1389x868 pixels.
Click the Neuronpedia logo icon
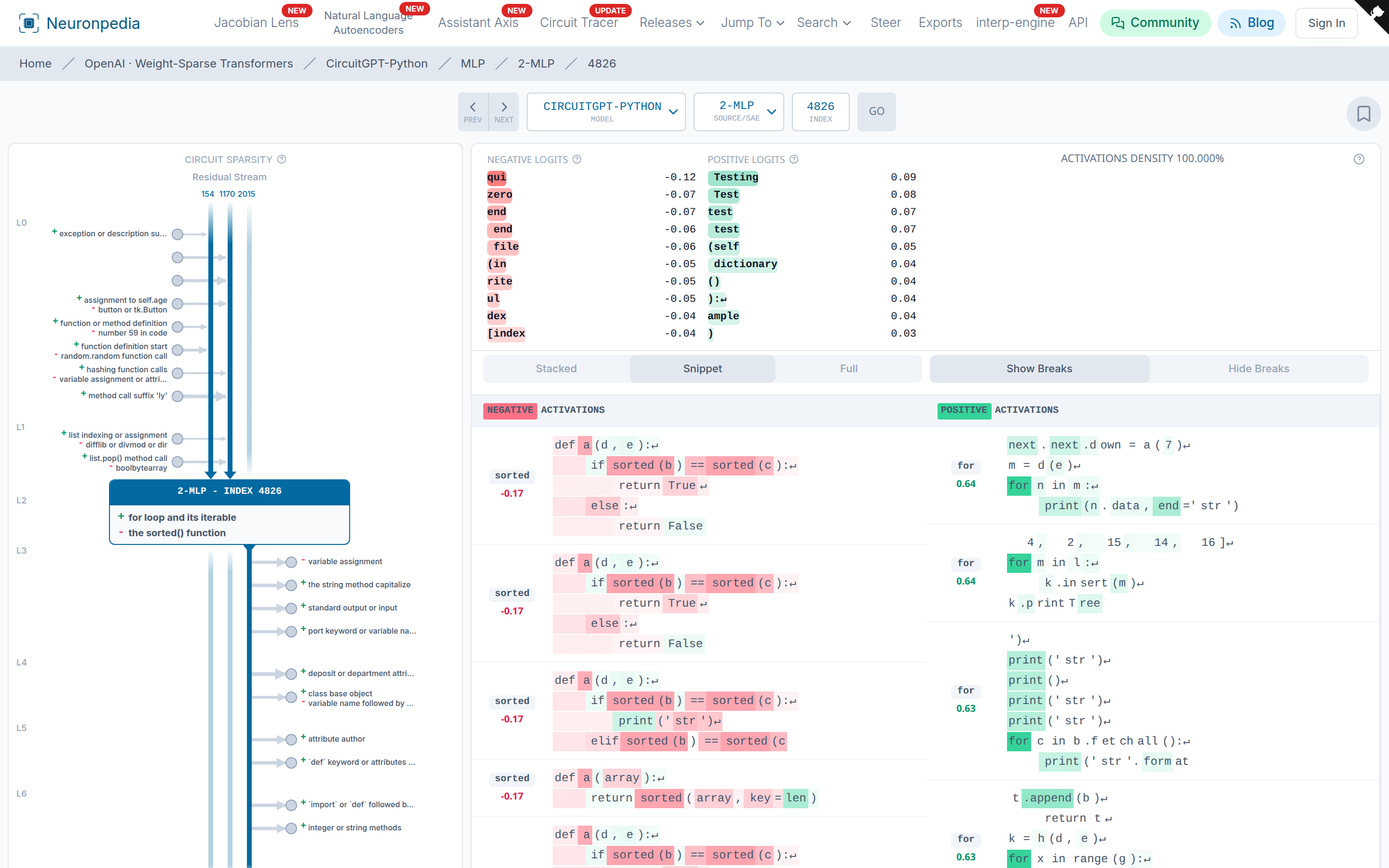coord(29,23)
